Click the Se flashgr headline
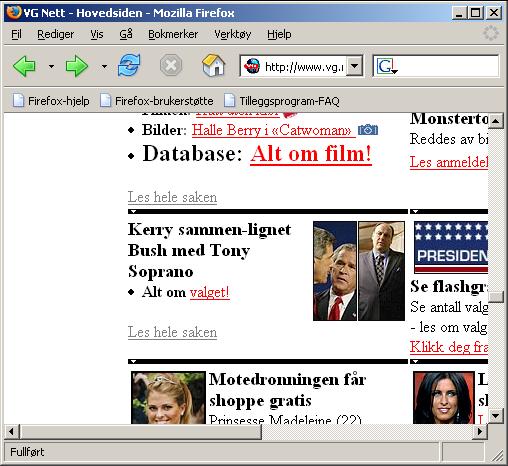 (449, 286)
